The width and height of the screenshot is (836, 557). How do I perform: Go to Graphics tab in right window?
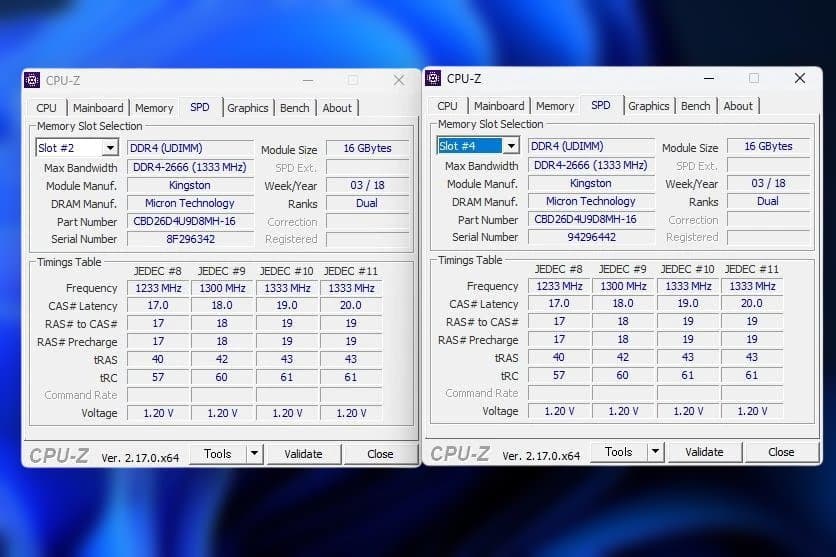(648, 106)
